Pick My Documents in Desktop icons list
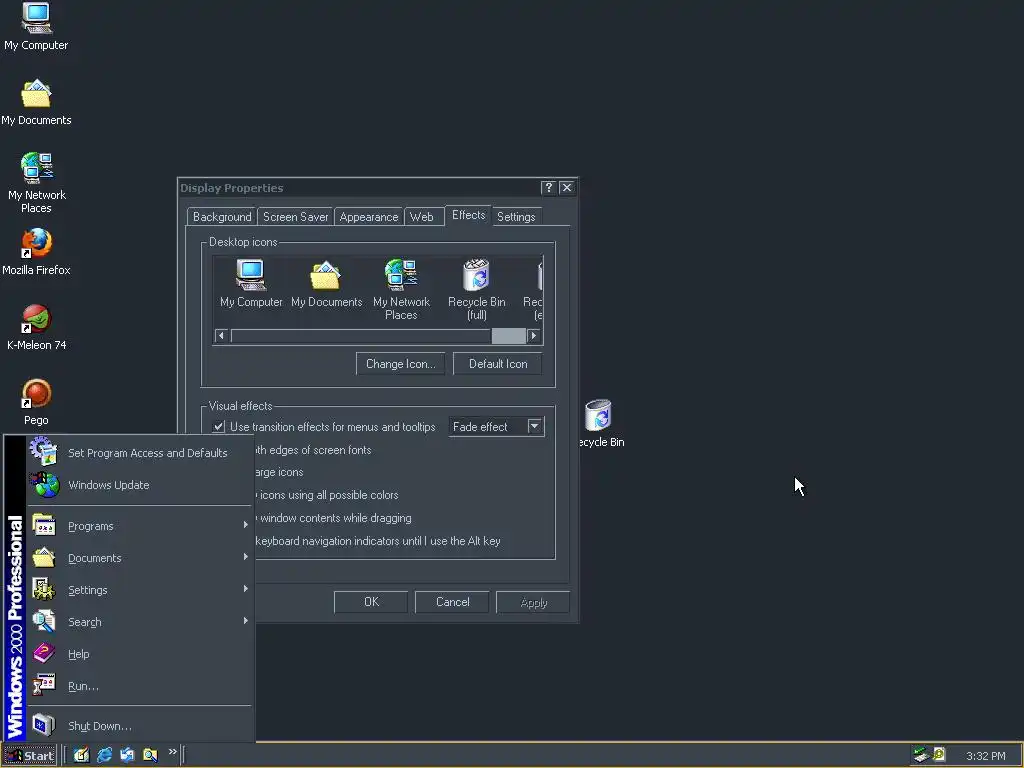 click(326, 284)
